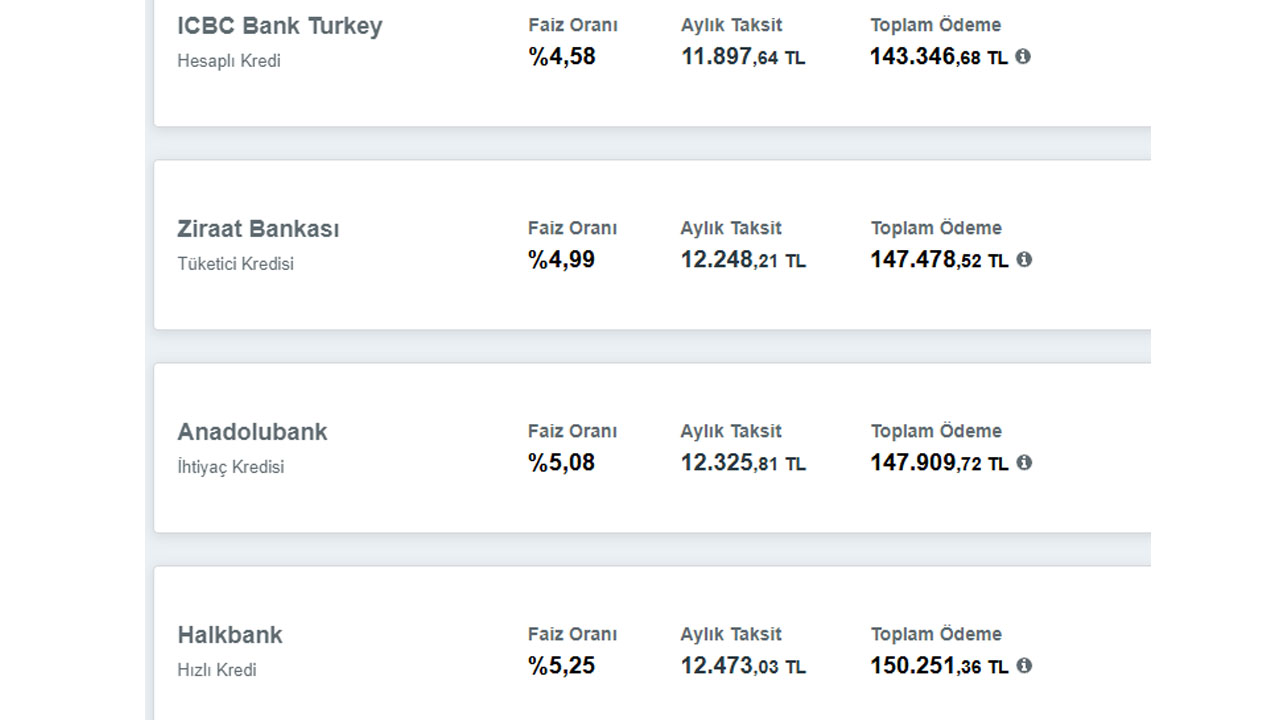Image resolution: width=1280 pixels, height=720 pixels.
Task: Select Ziraat Bankası bank name
Action: (258, 229)
